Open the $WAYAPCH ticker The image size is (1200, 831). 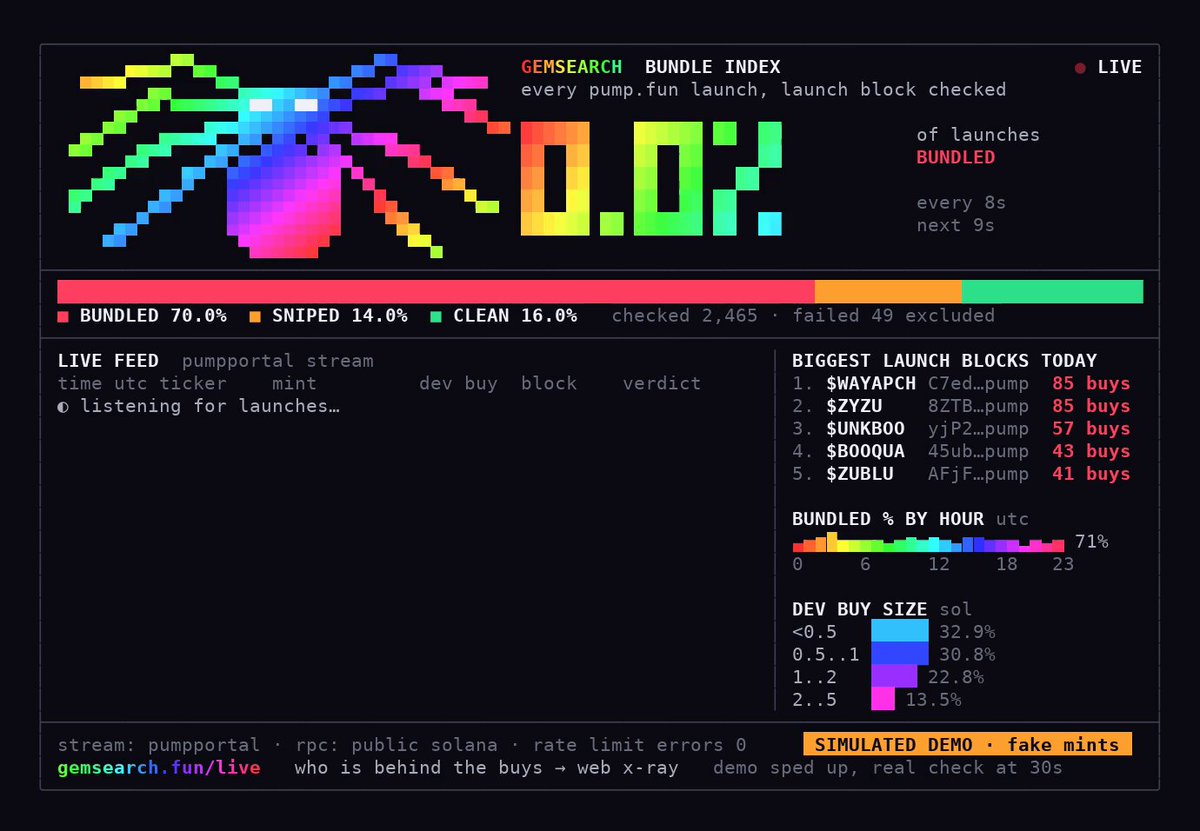(x=871, y=383)
